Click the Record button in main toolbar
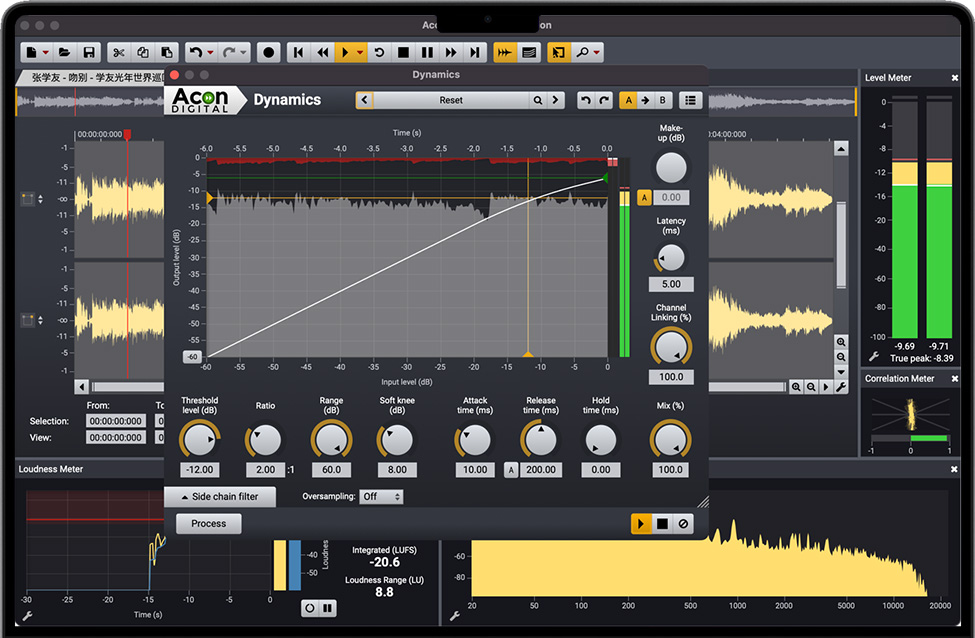This screenshot has height=638, width=975. click(x=268, y=52)
